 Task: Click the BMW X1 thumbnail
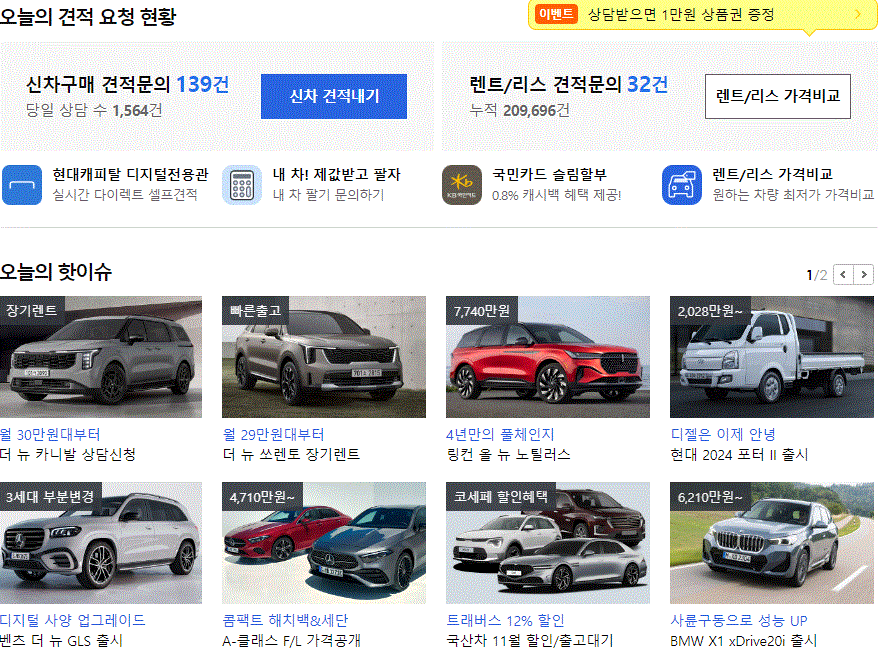(x=772, y=543)
